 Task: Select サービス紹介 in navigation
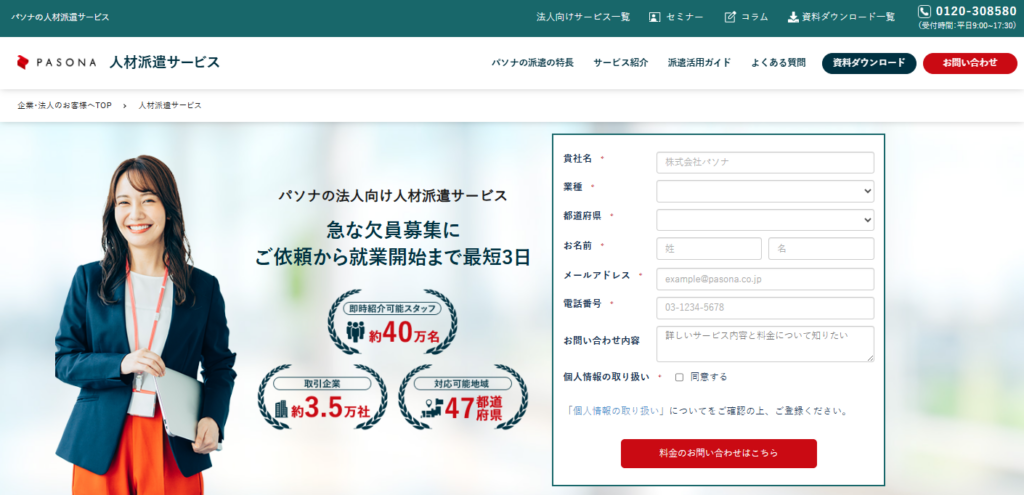(x=620, y=63)
